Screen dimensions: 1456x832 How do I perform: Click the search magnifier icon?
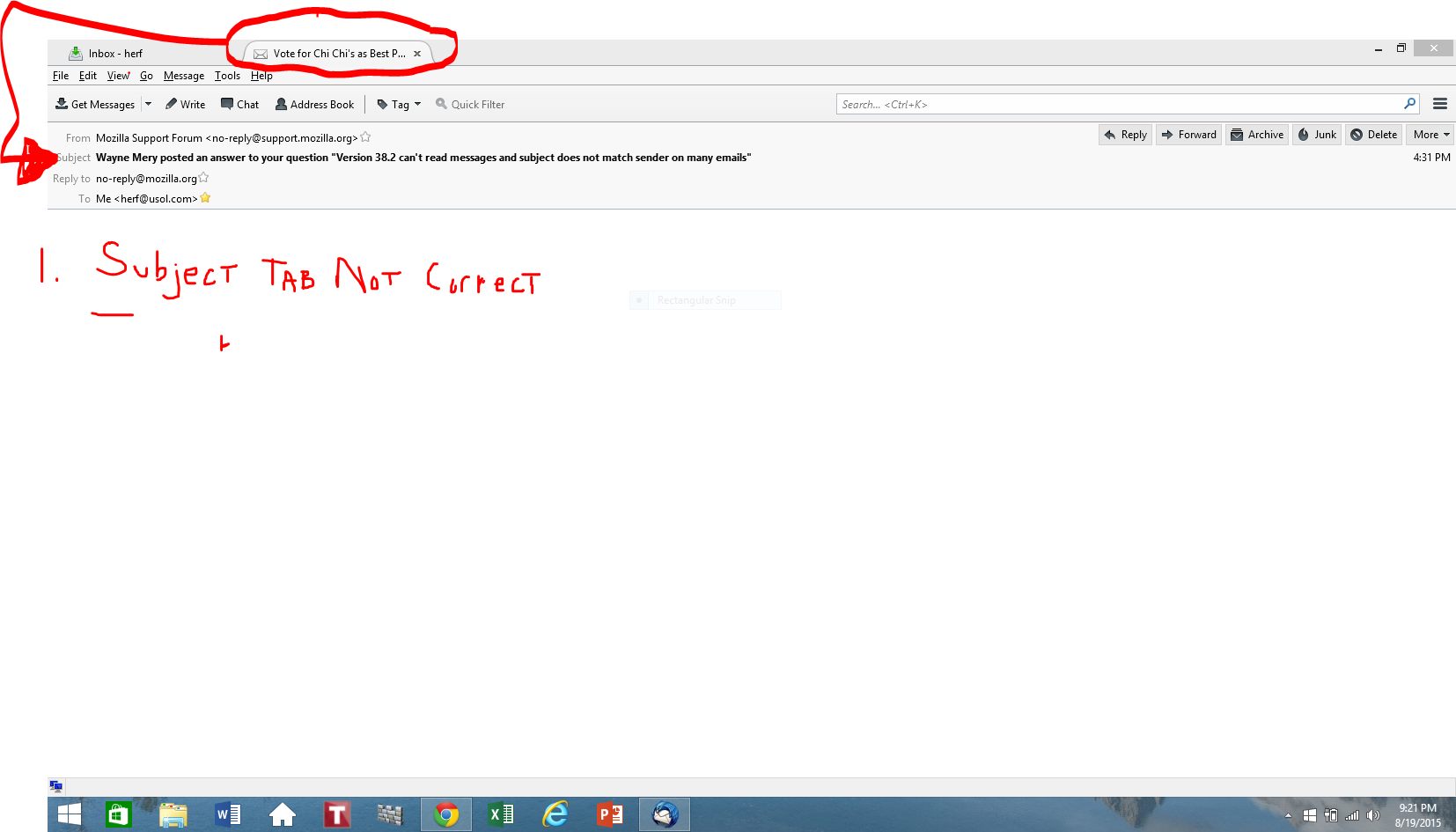(x=1409, y=104)
